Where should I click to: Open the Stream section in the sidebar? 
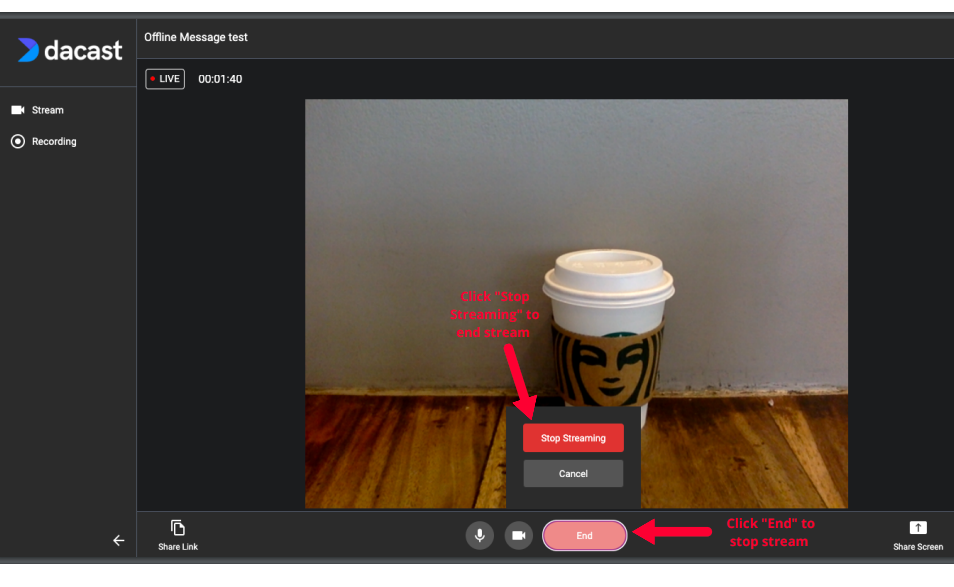coord(47,110)
